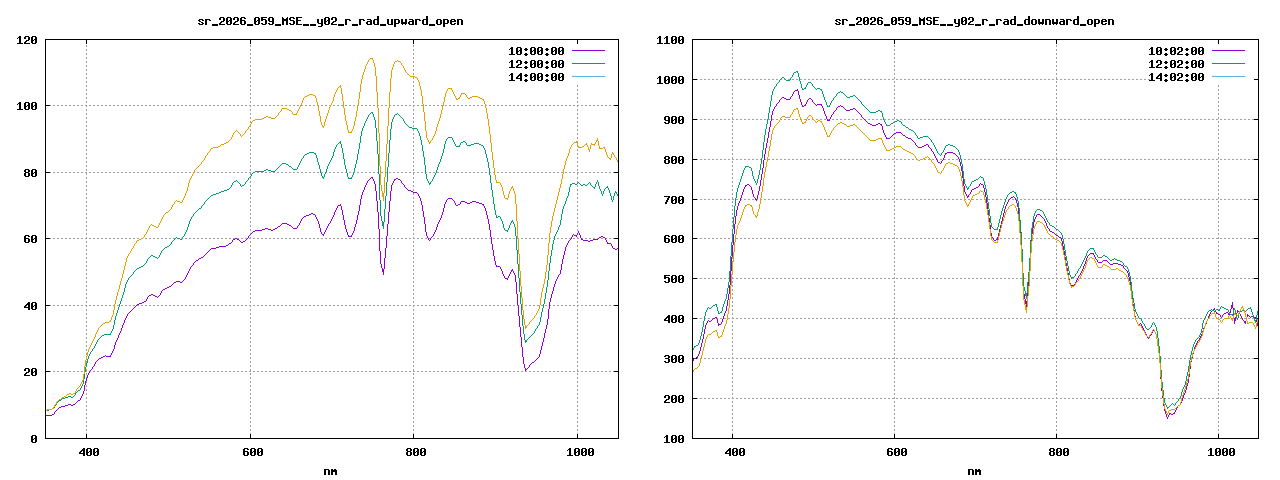Click the 600 x-axis tick on right chart

[896, 453]
